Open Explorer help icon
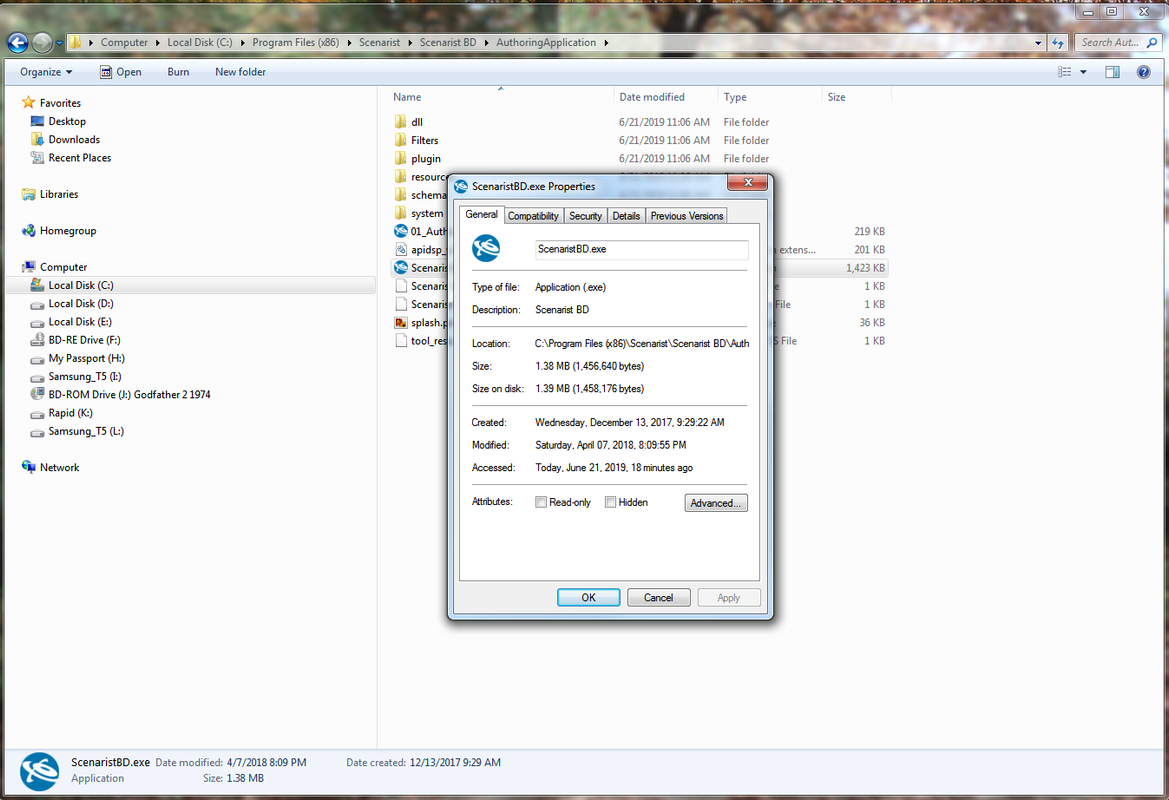 1144,72
